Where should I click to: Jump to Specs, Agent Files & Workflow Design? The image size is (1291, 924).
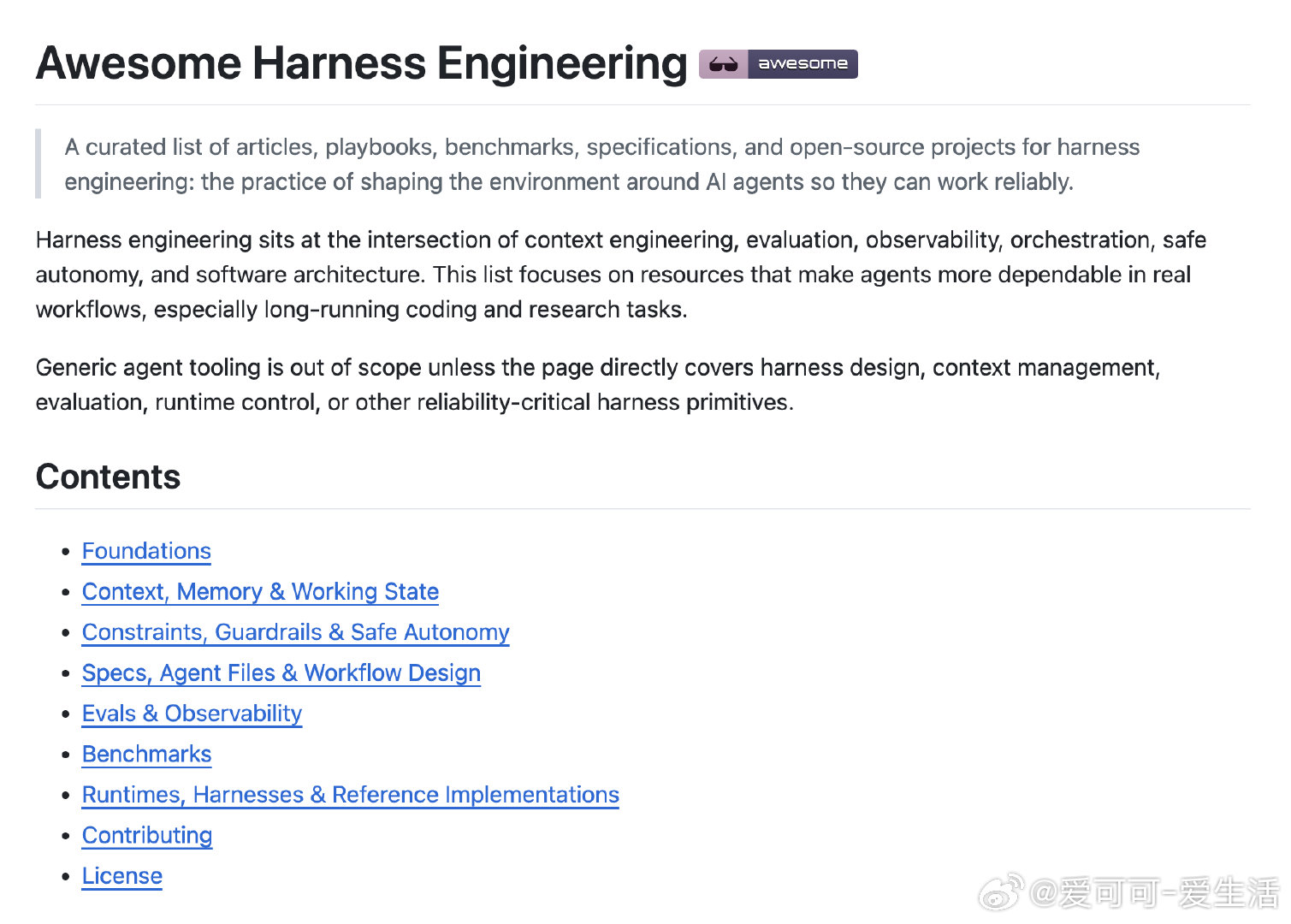pyautogui.click(x=281, y=673)
